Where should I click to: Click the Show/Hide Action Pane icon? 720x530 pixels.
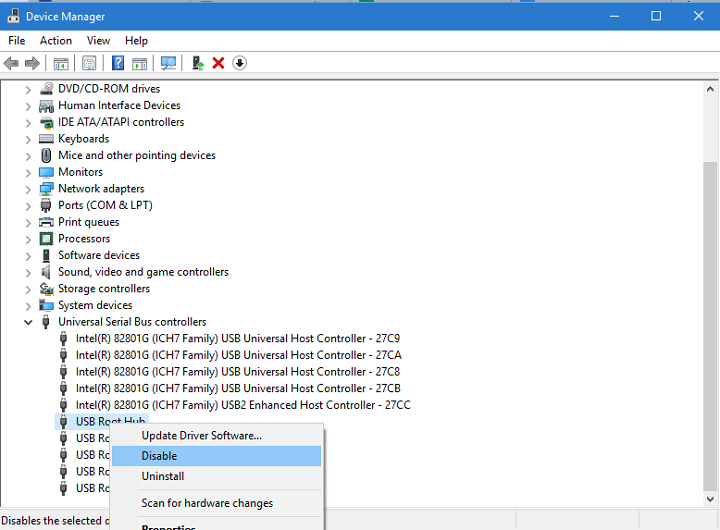click(x=140, y=63)
